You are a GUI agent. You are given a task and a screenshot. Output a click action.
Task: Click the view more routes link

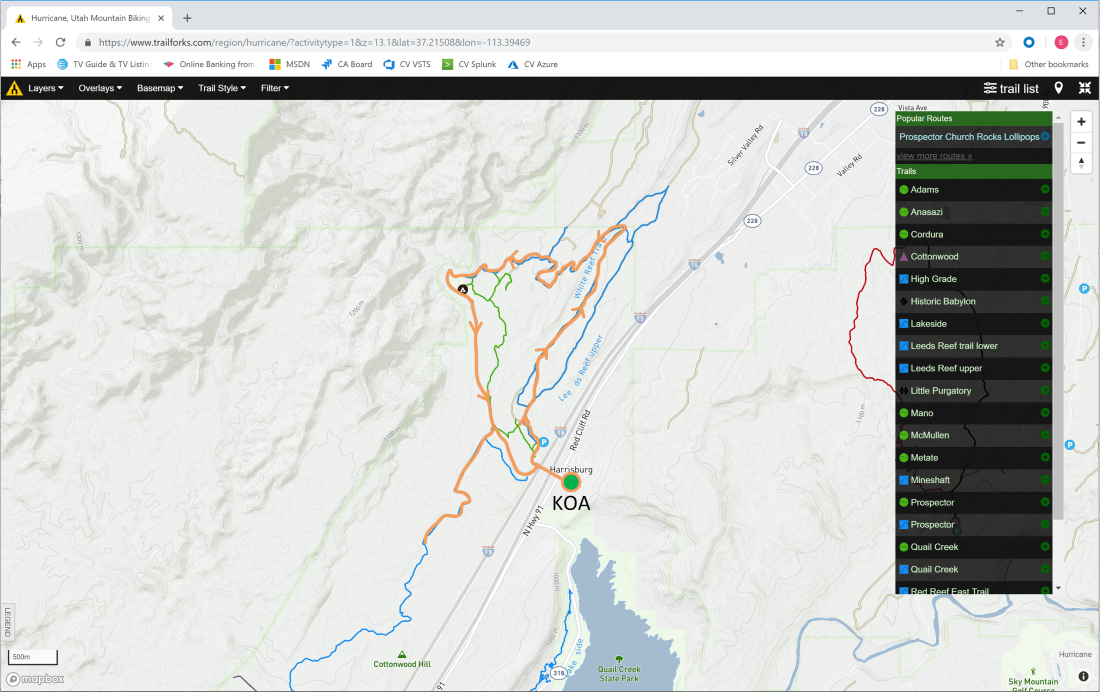click(x=934, y=156)
